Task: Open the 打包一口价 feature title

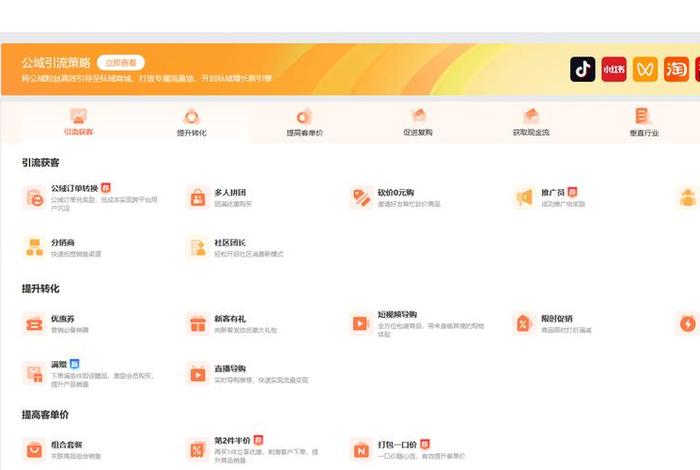Action: [x=397, y=445]
